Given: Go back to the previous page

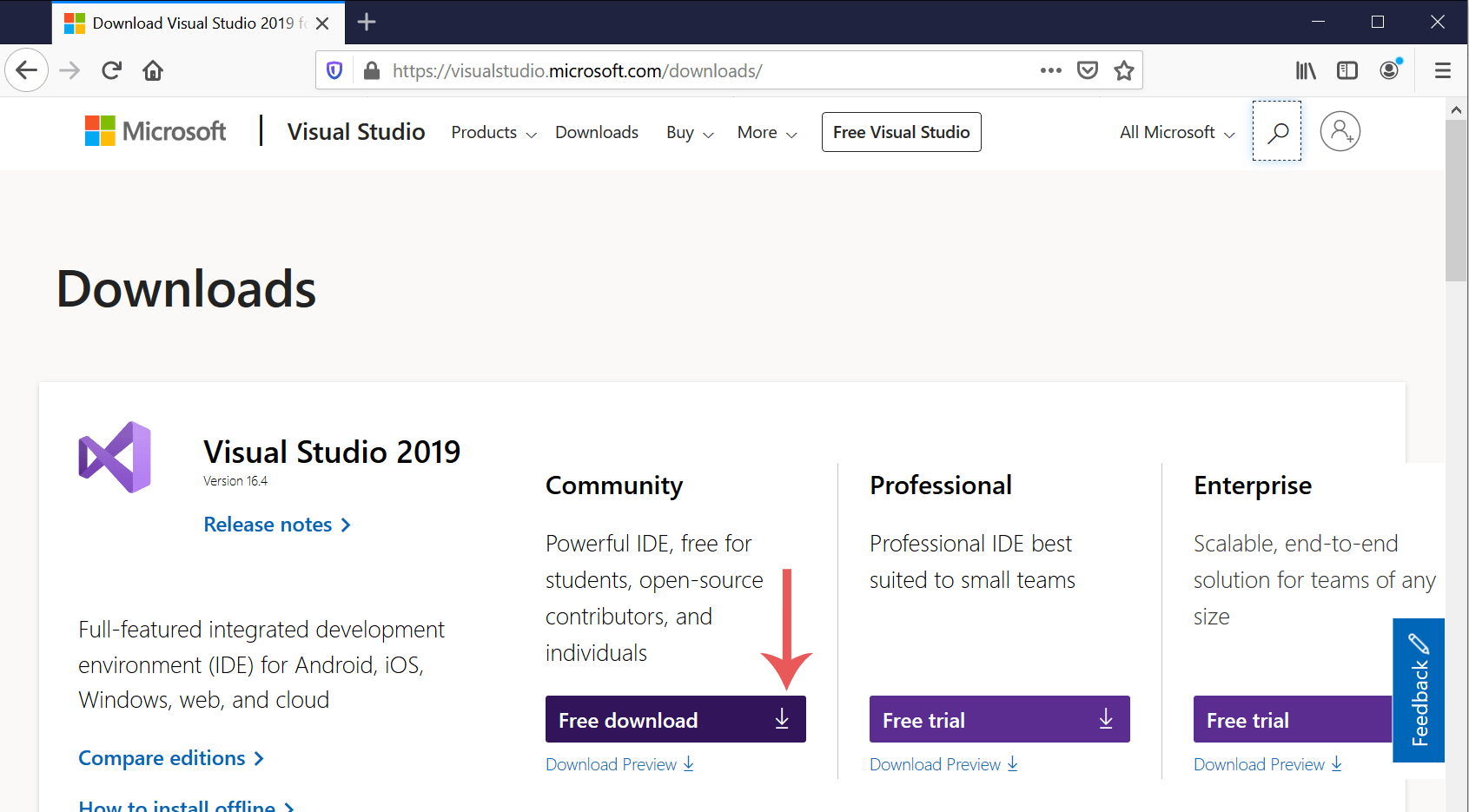Looking at the screenshot, I should [x=27, y=70].
